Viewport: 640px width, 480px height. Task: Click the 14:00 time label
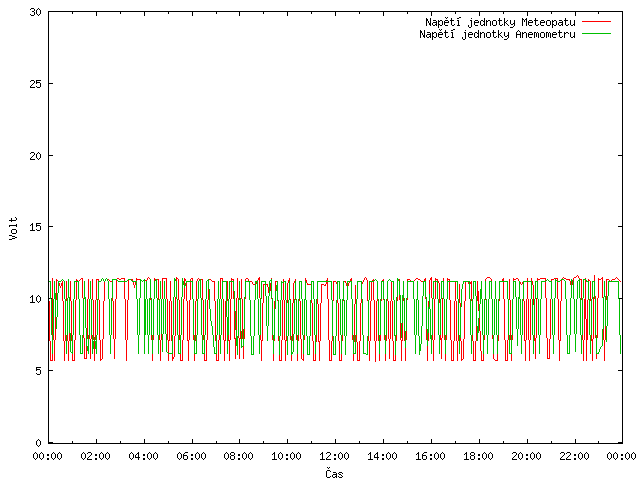[382, 456]
